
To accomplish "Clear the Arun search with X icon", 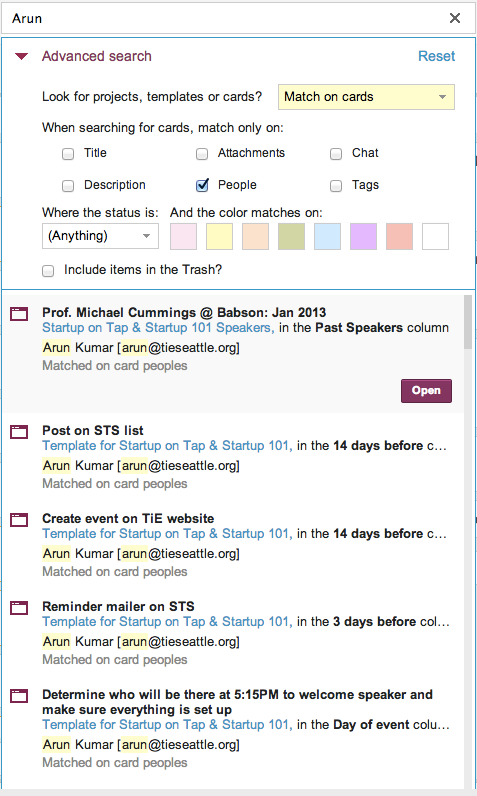I will pos(455,18).
